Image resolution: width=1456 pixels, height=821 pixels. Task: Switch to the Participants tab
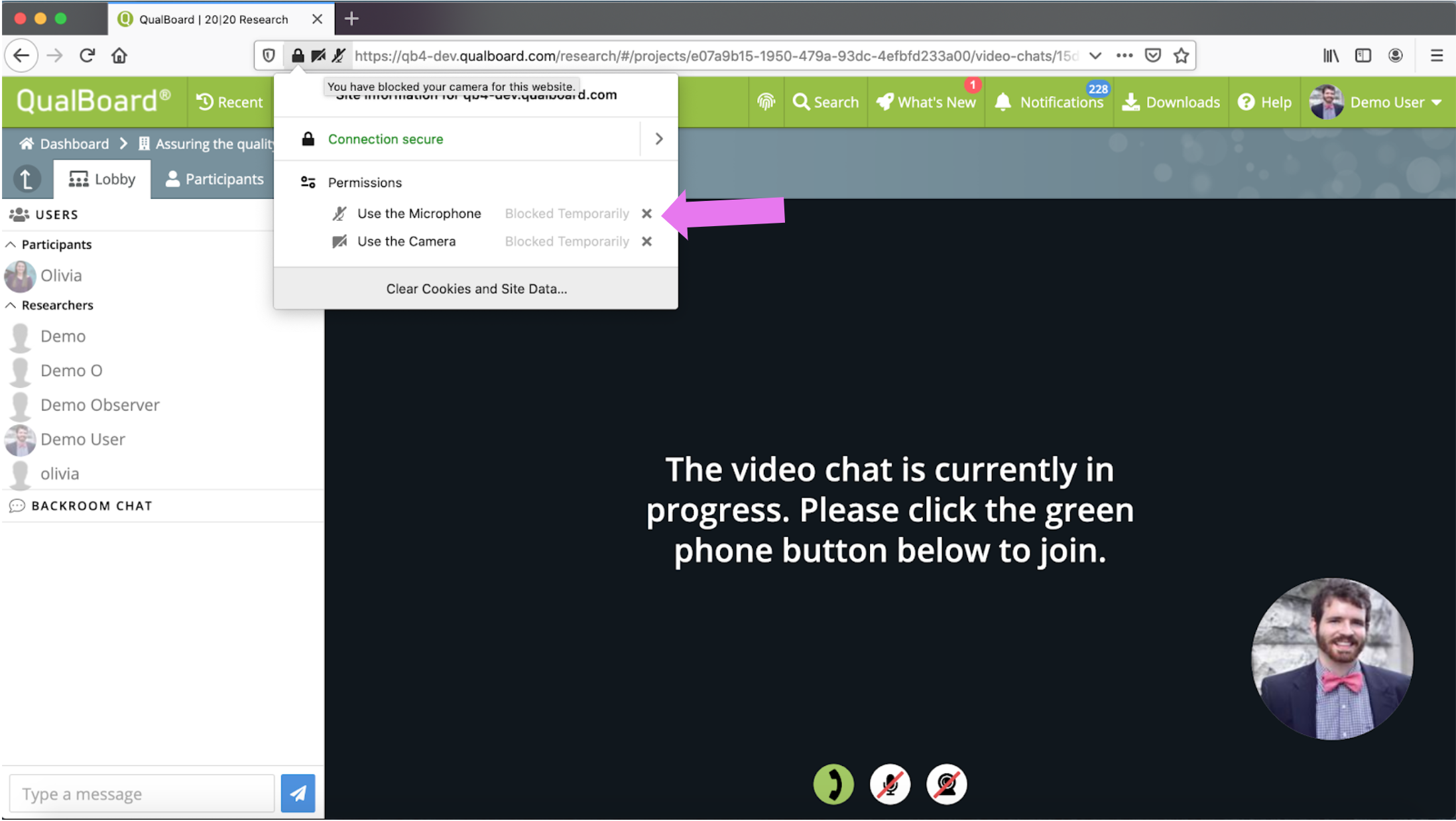click(x=214, y=179)
